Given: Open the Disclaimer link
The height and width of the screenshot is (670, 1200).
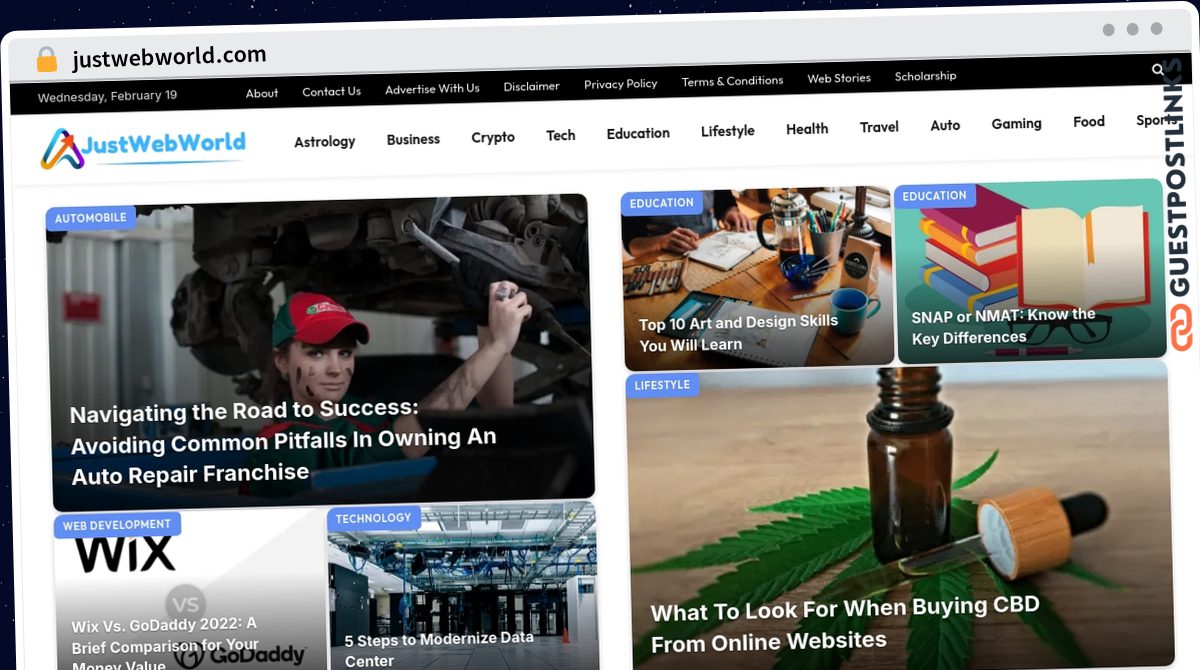Looking at the screenshot, I should [531, 86].
